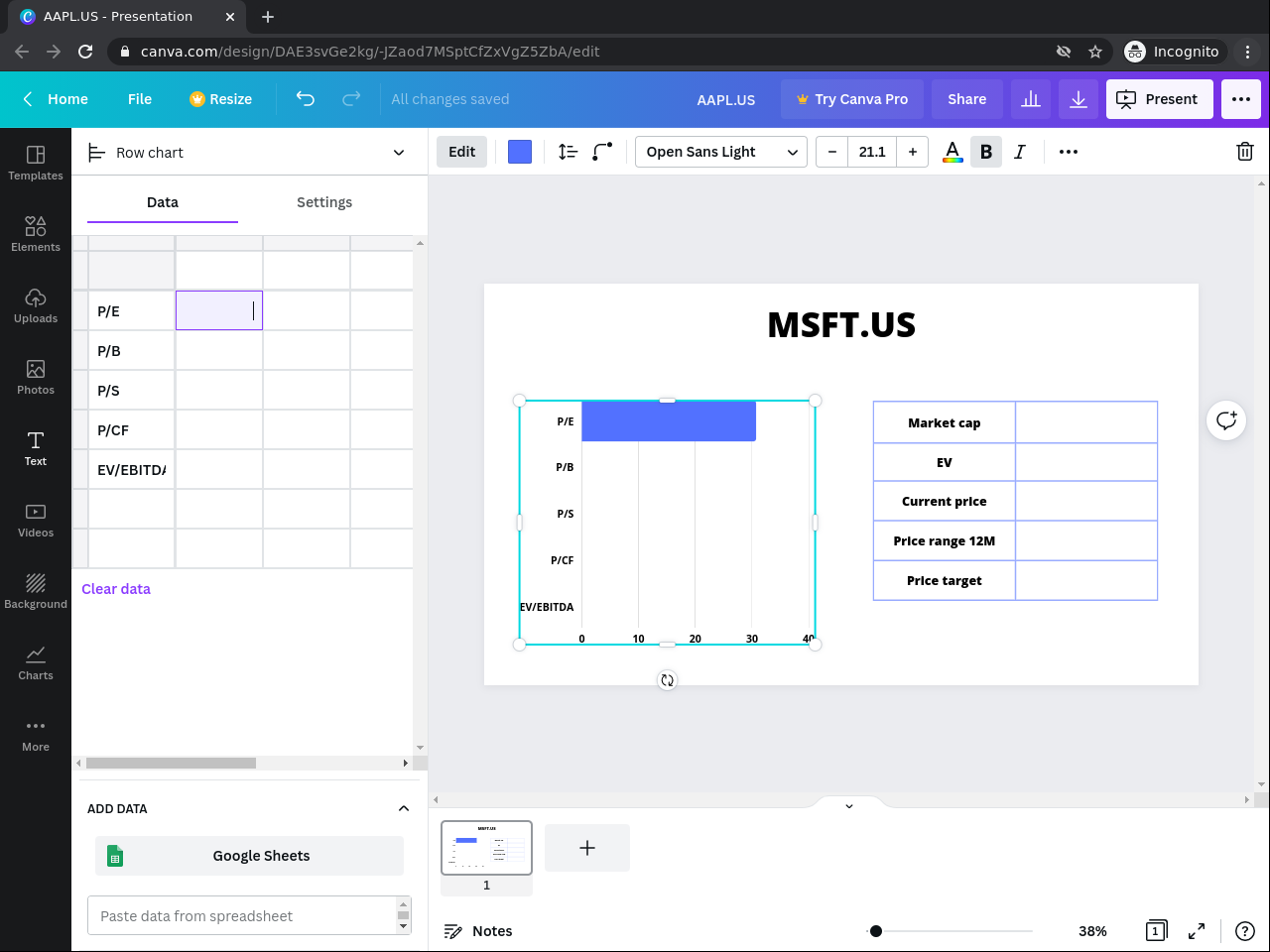
Task: Open the Templates sidebar panel
Action: click(x=36, y=163)
